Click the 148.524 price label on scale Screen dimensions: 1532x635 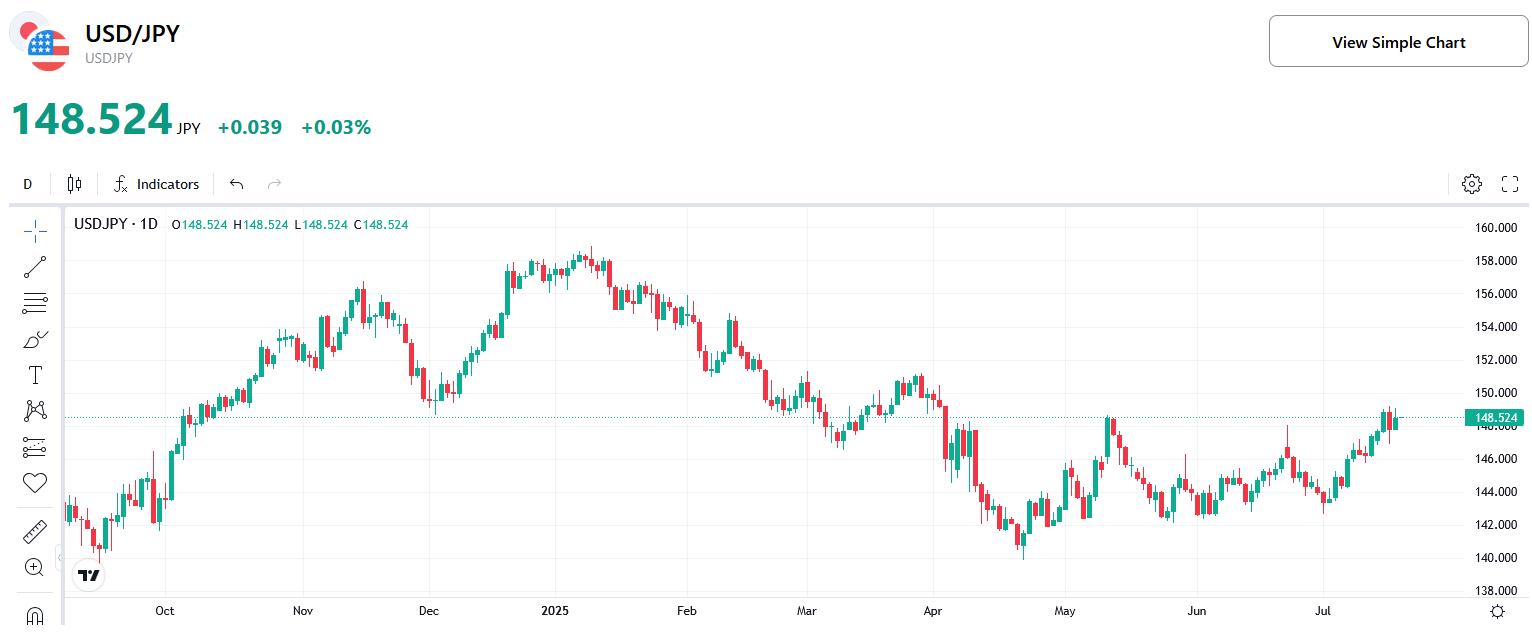[x=1494, y=417]
